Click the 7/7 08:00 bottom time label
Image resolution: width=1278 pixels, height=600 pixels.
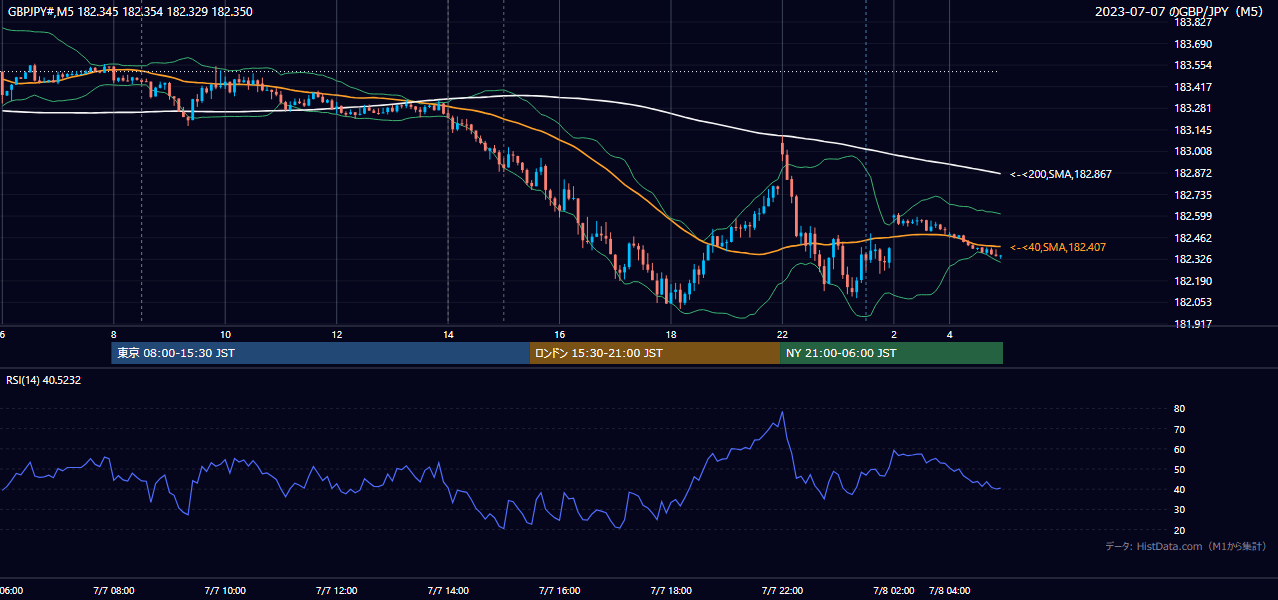[112, 591]
